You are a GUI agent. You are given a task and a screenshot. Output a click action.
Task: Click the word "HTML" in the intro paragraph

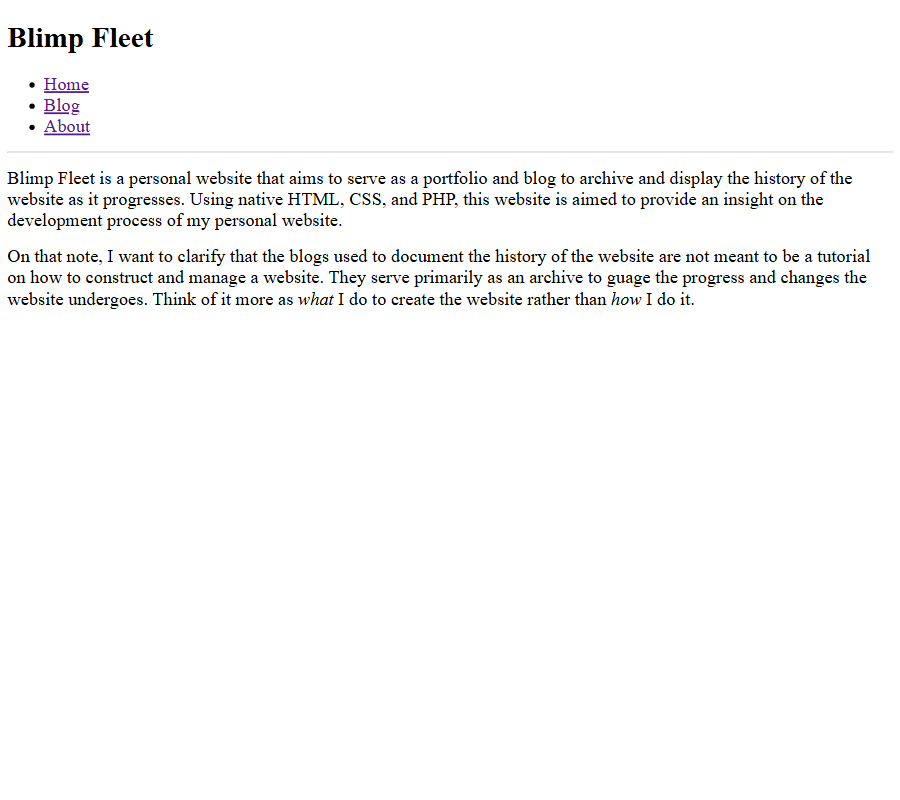point(313,200)
